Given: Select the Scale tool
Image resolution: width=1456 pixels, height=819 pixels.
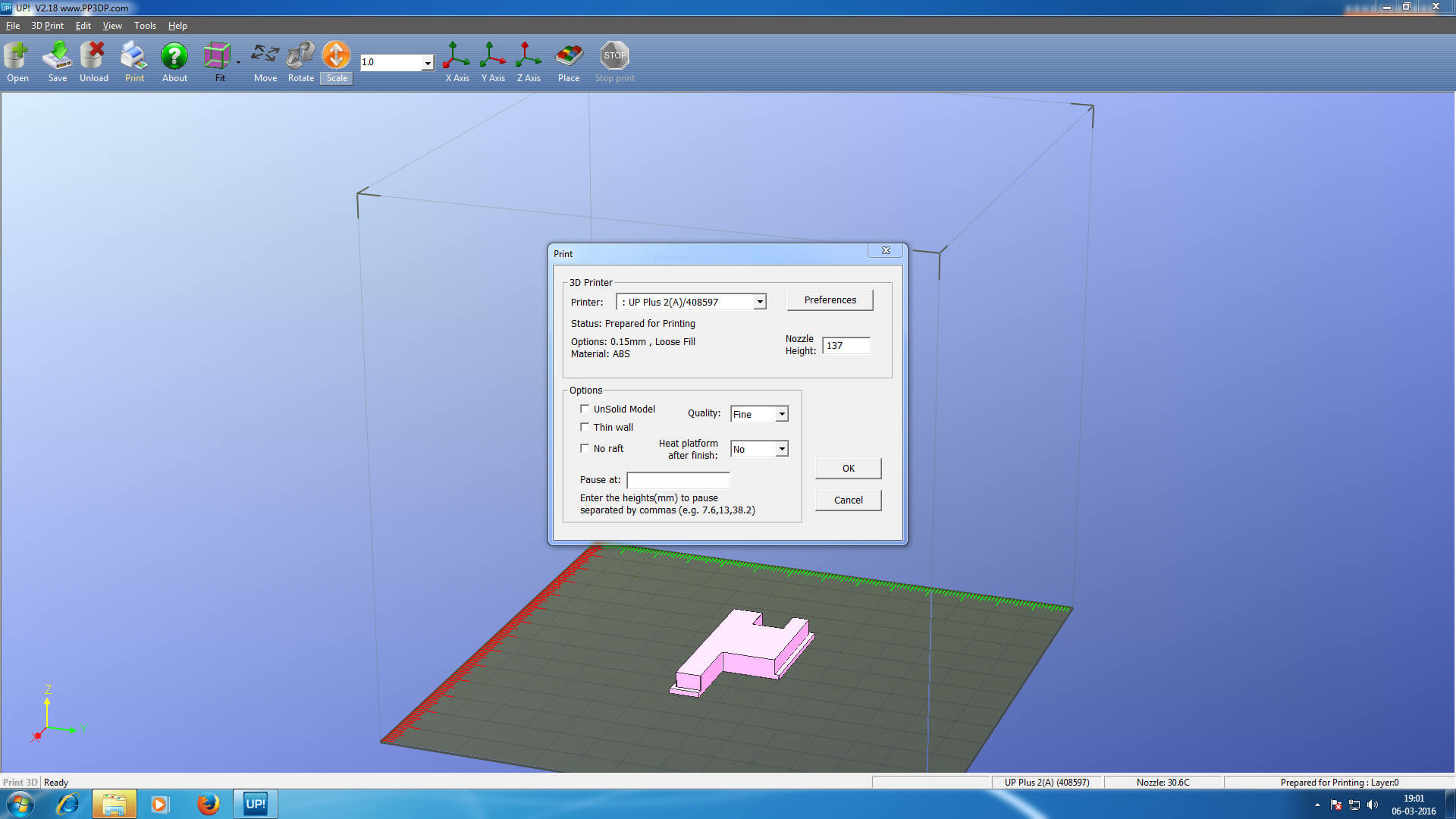Looking at the screenshot, I should (x=337, y=61).
